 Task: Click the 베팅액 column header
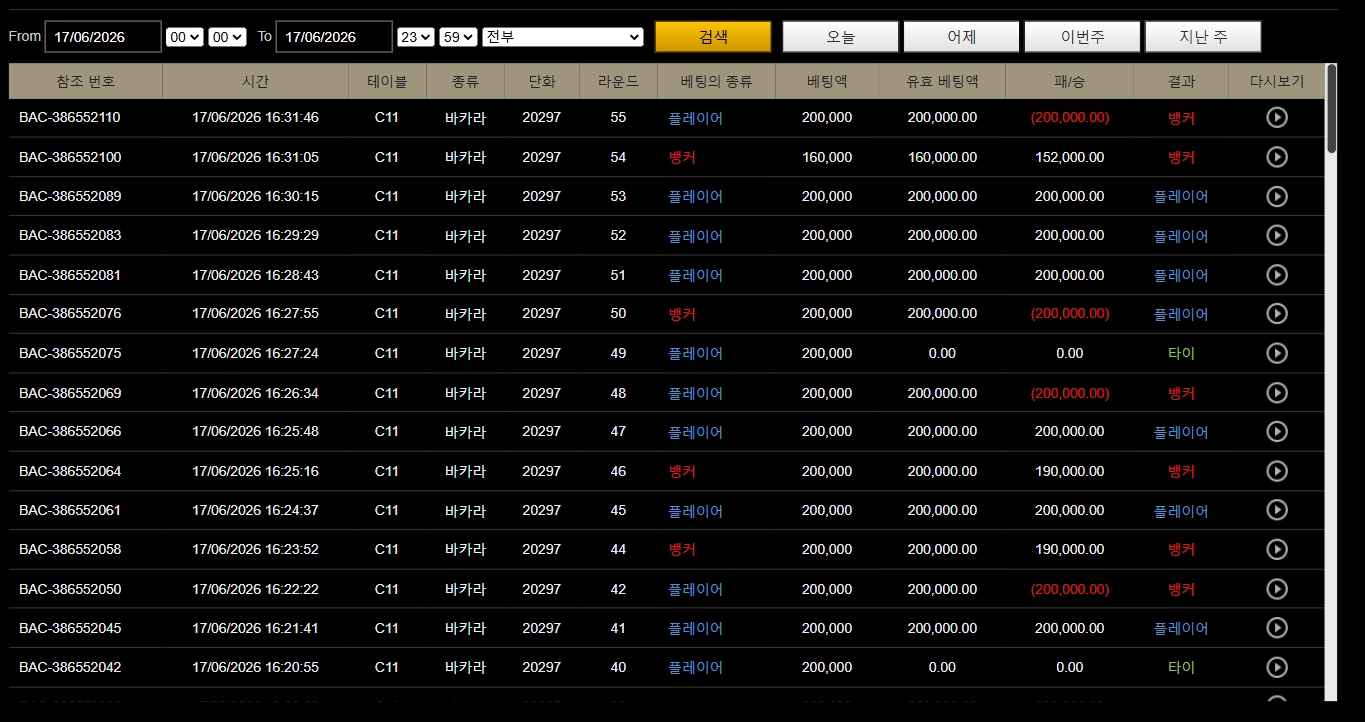coord(827,81)
